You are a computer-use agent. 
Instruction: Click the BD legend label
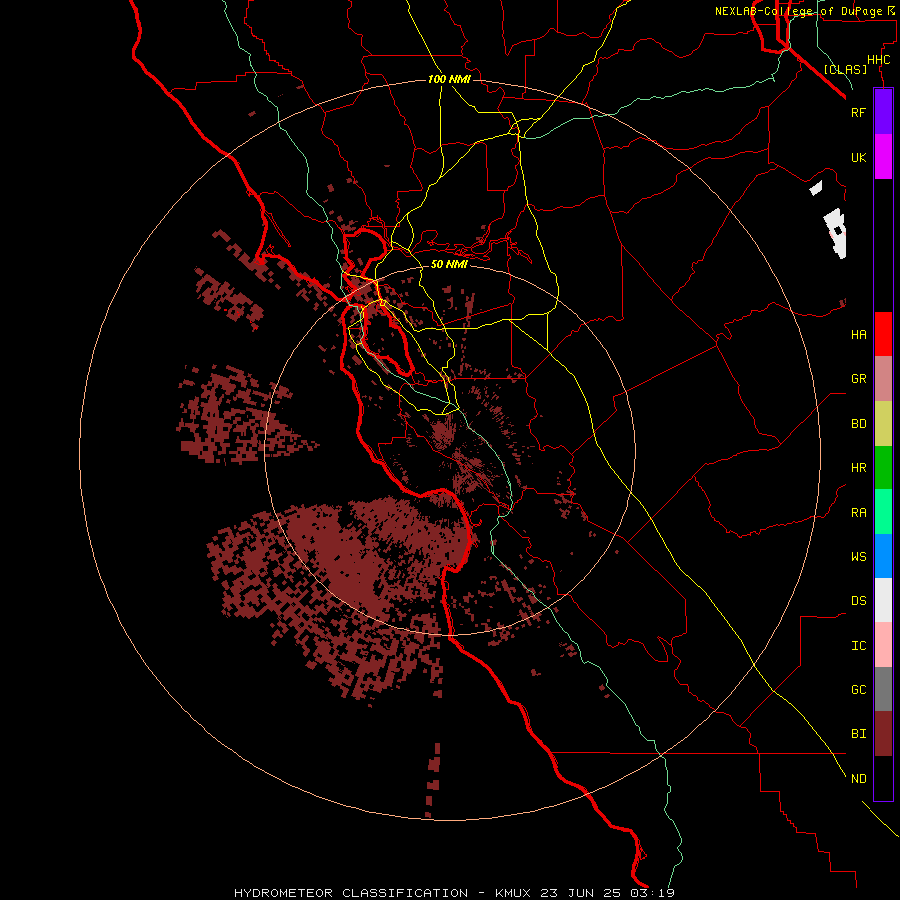click(858, 424)
